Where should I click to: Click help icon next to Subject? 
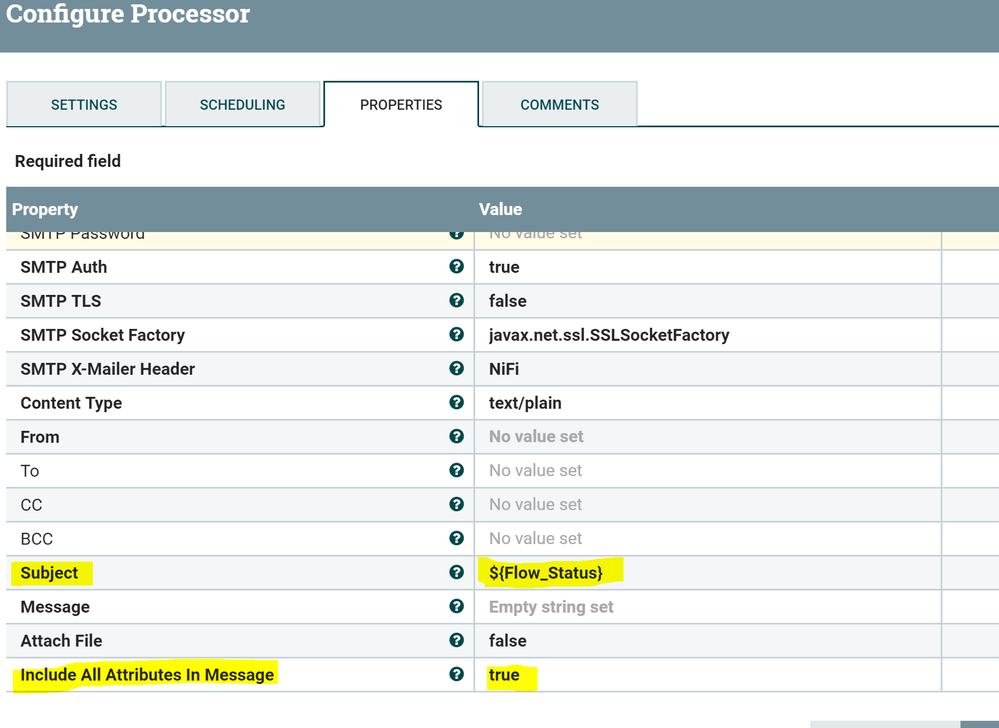click(x=457, y=573)
